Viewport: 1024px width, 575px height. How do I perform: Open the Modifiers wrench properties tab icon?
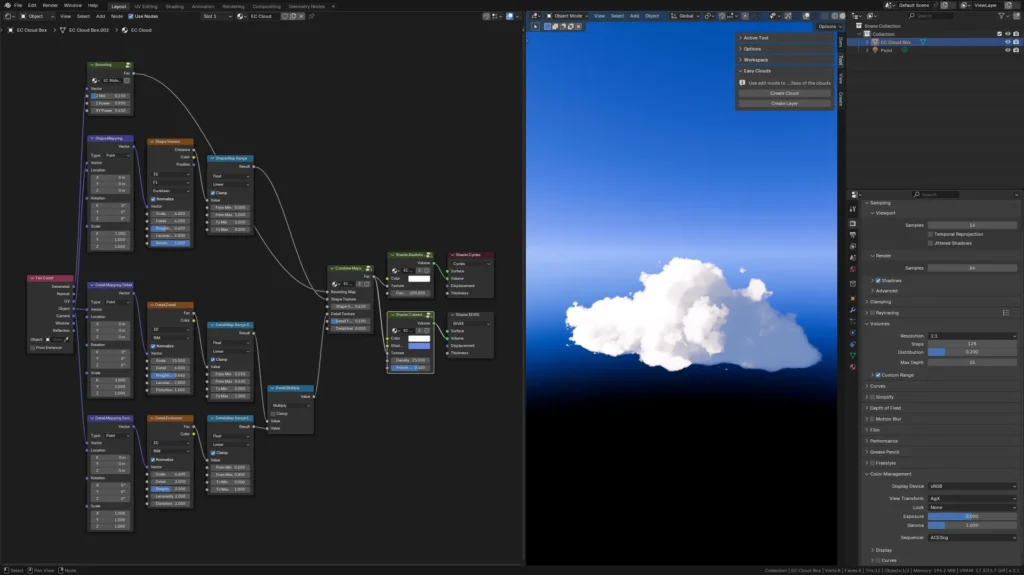853,310
